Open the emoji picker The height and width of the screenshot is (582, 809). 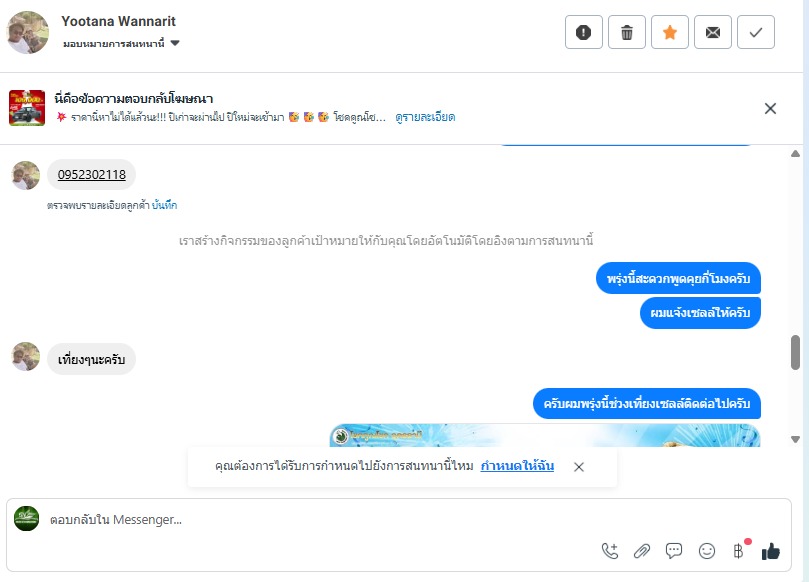pyautogui.click(x=707, y=551)
